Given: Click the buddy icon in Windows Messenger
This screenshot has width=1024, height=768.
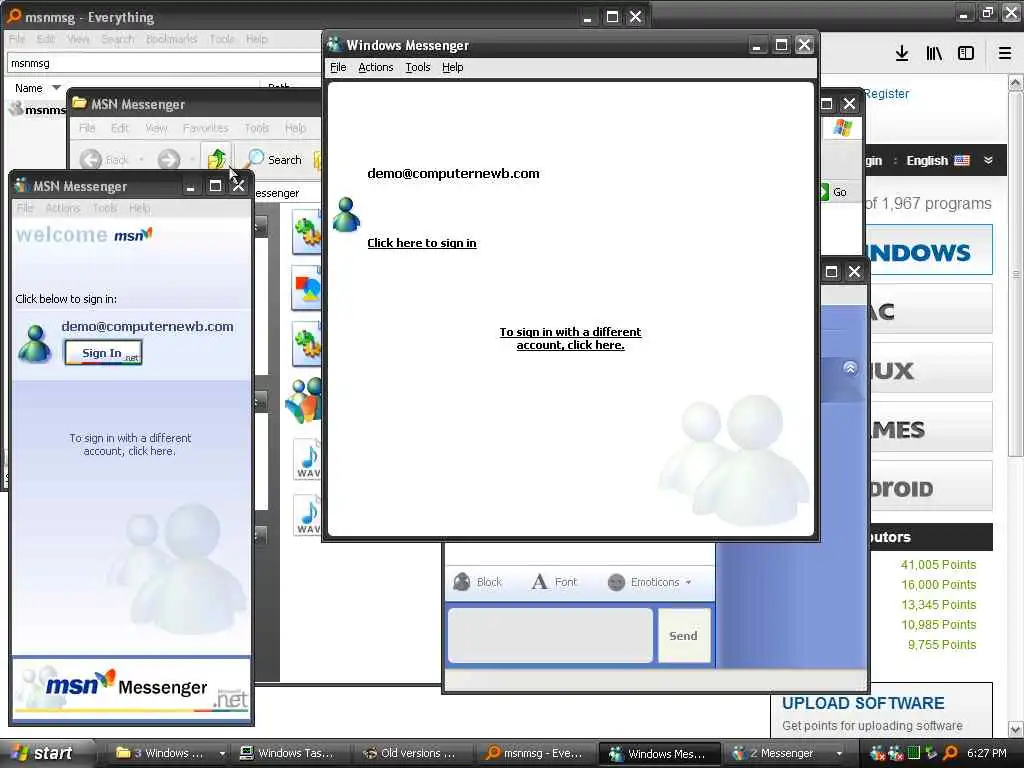Looking at the screenshot, I should click(x=346, y=215).
